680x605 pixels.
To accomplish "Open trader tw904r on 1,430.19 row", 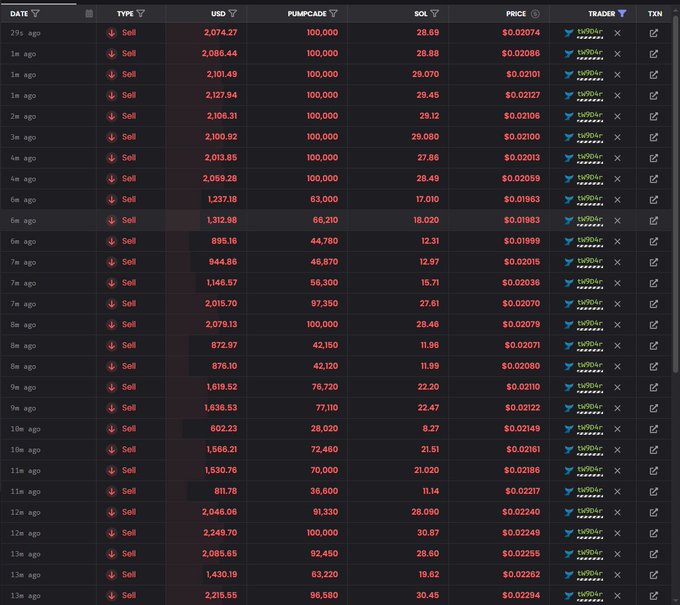I will pos(590,574).
